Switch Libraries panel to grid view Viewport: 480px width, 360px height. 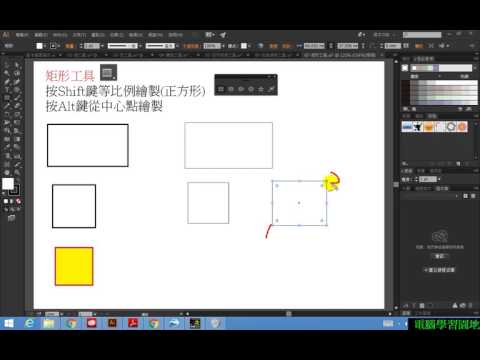pos(466,196)
